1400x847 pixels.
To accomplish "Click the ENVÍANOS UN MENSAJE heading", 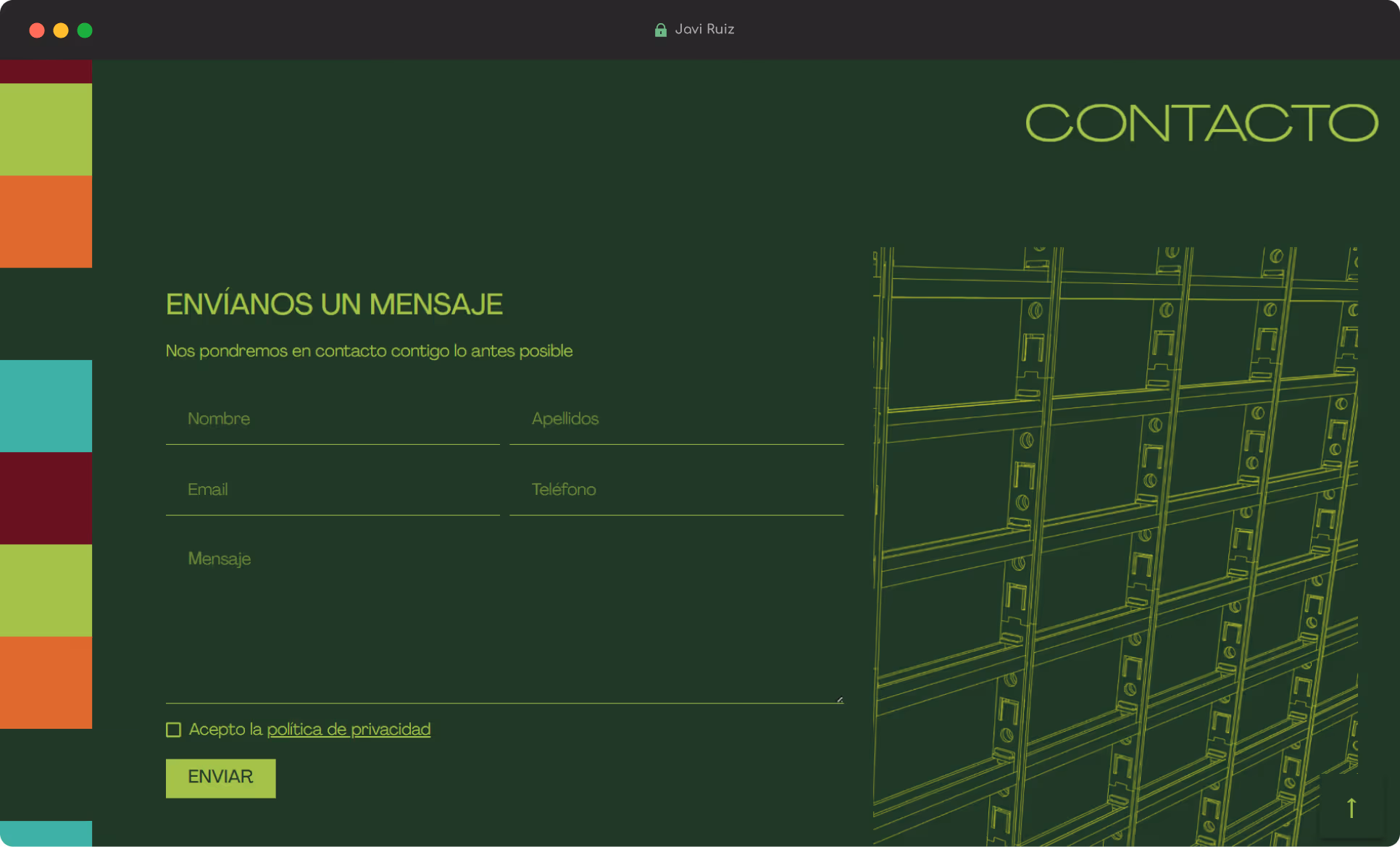I will pos(334,304).
